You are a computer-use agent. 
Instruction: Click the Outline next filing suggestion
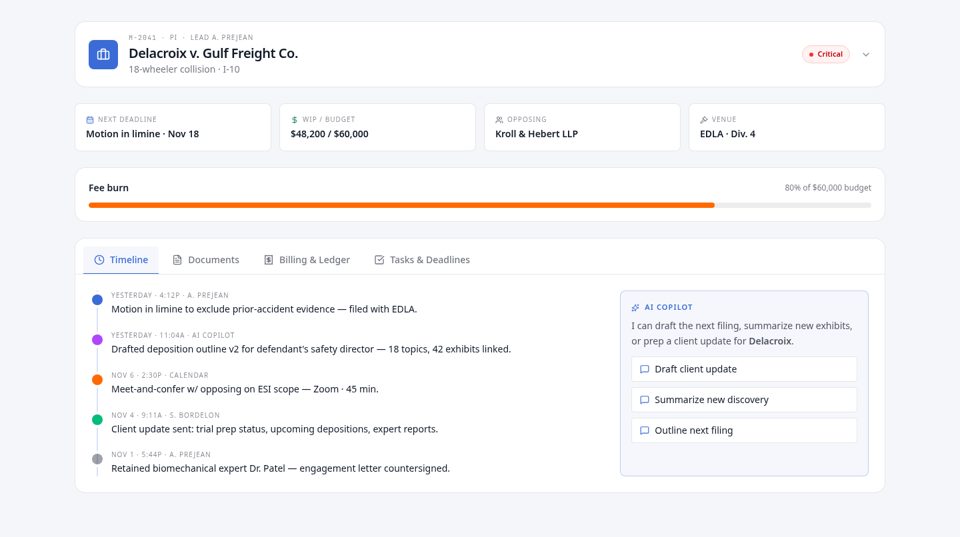pyautogui.click(x=744, y=430)
